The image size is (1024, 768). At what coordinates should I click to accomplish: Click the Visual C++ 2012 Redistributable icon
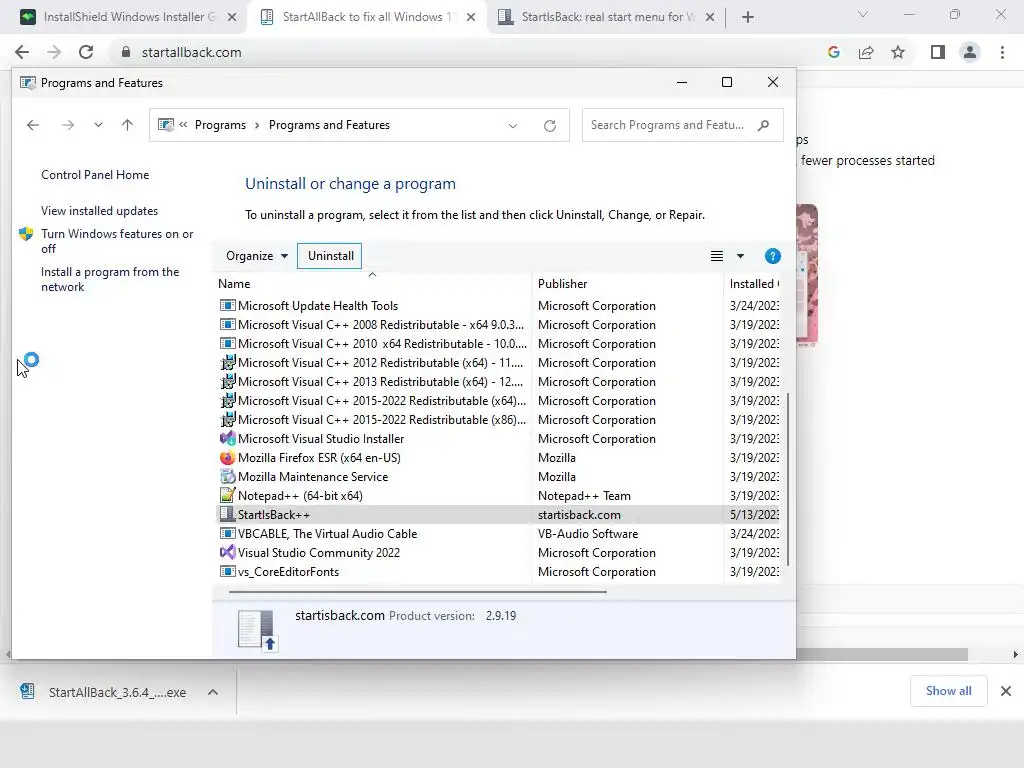click(x=227, y=362)
